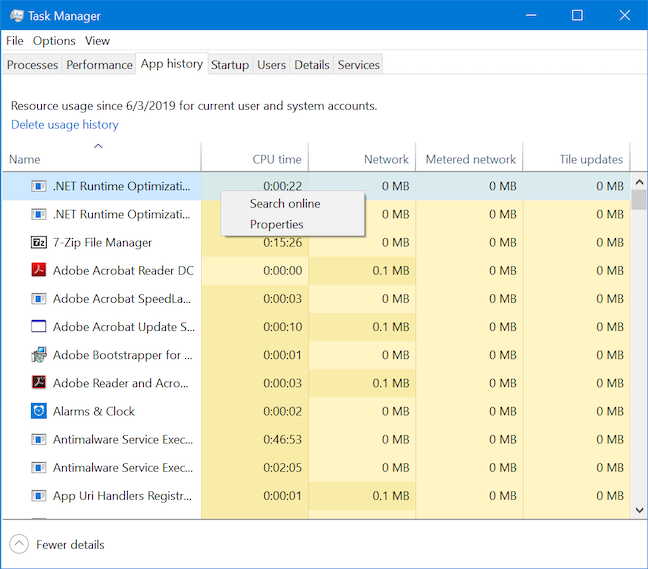The image size is (648, 569).
Task: Go to the Users tab
Action: pyautogui.click(x=272, y=65)
